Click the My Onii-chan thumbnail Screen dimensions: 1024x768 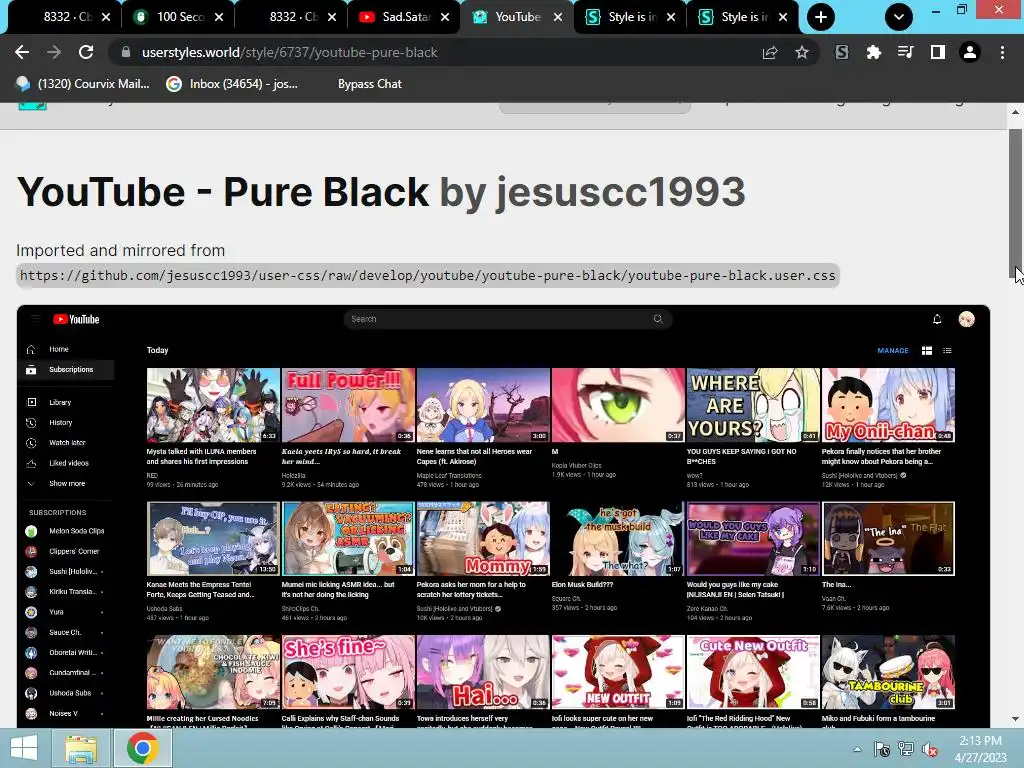[888, 405]
